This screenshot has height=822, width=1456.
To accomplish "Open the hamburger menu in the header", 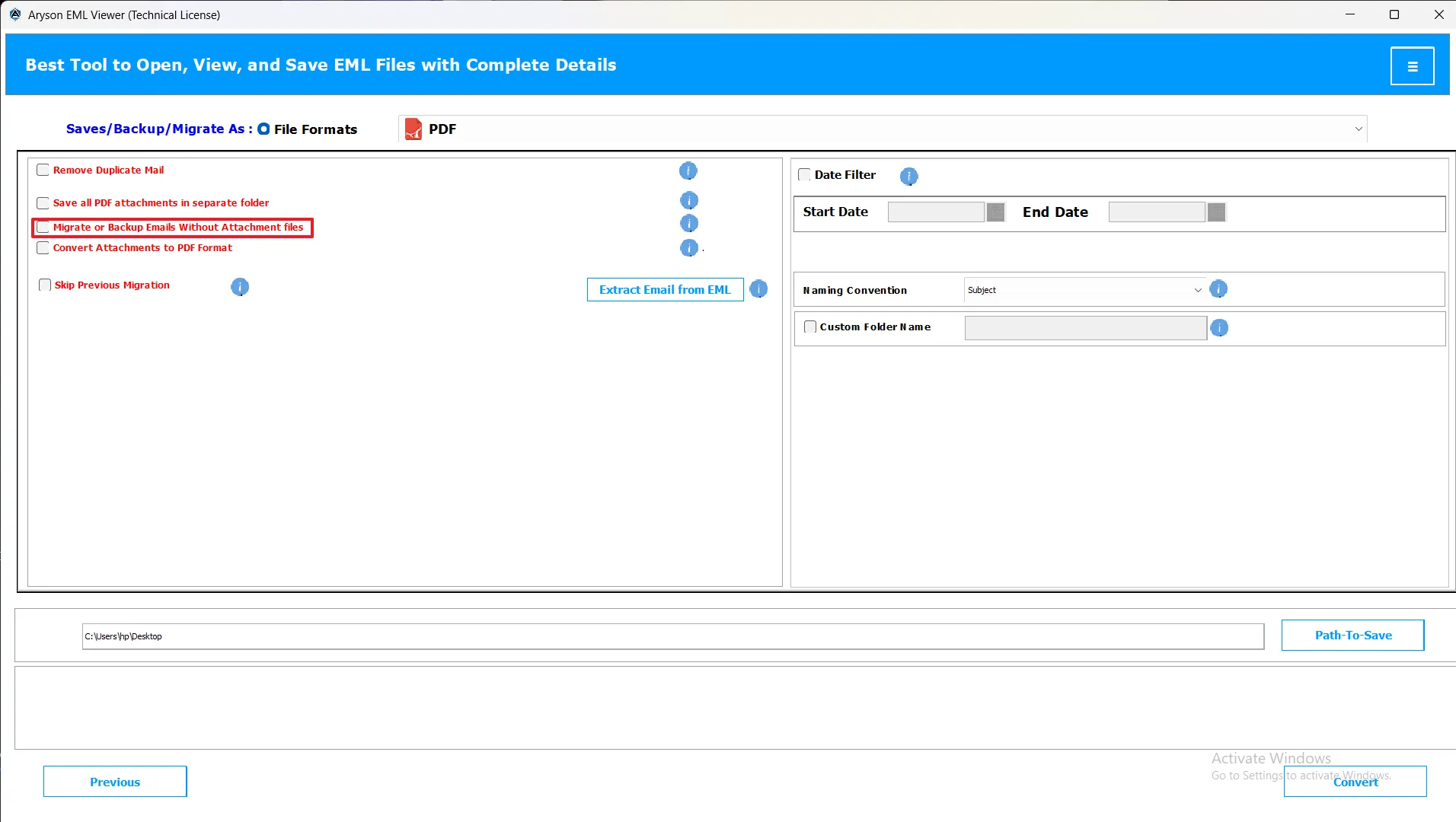I will [1412, 66].
